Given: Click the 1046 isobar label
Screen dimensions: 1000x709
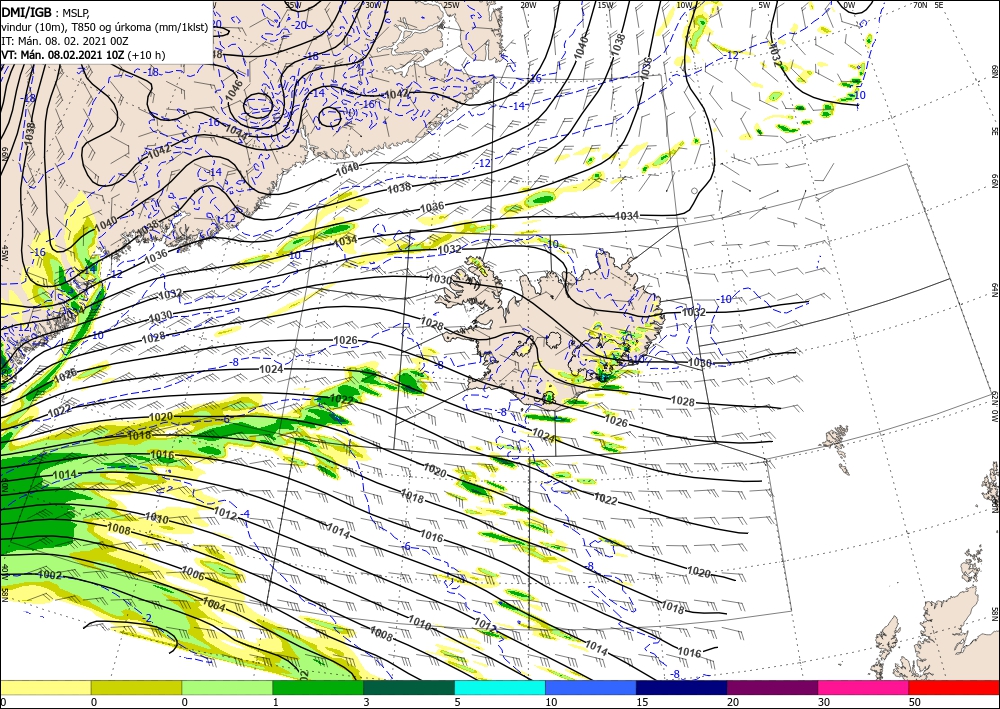Looking at the screenshot, I should tap(233, 90).
